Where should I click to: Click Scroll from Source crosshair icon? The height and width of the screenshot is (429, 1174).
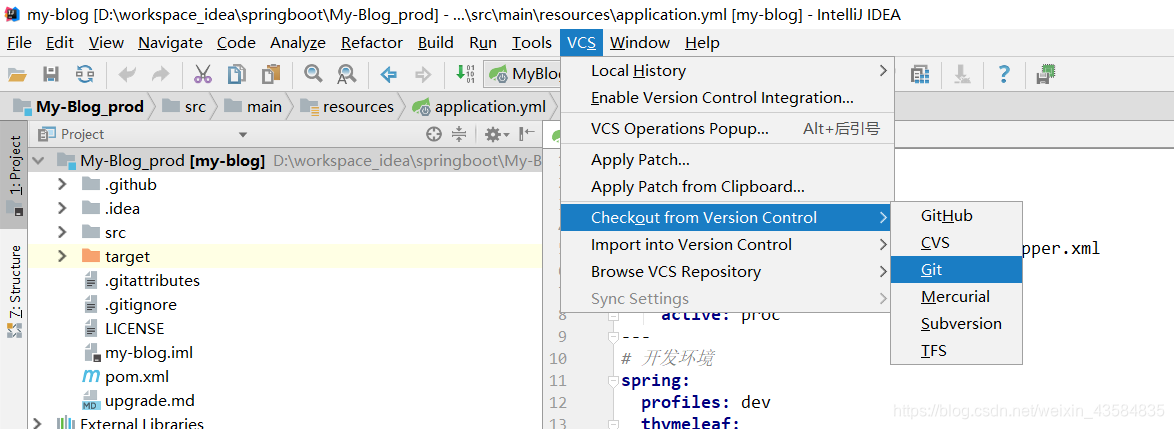click(434, 134)
